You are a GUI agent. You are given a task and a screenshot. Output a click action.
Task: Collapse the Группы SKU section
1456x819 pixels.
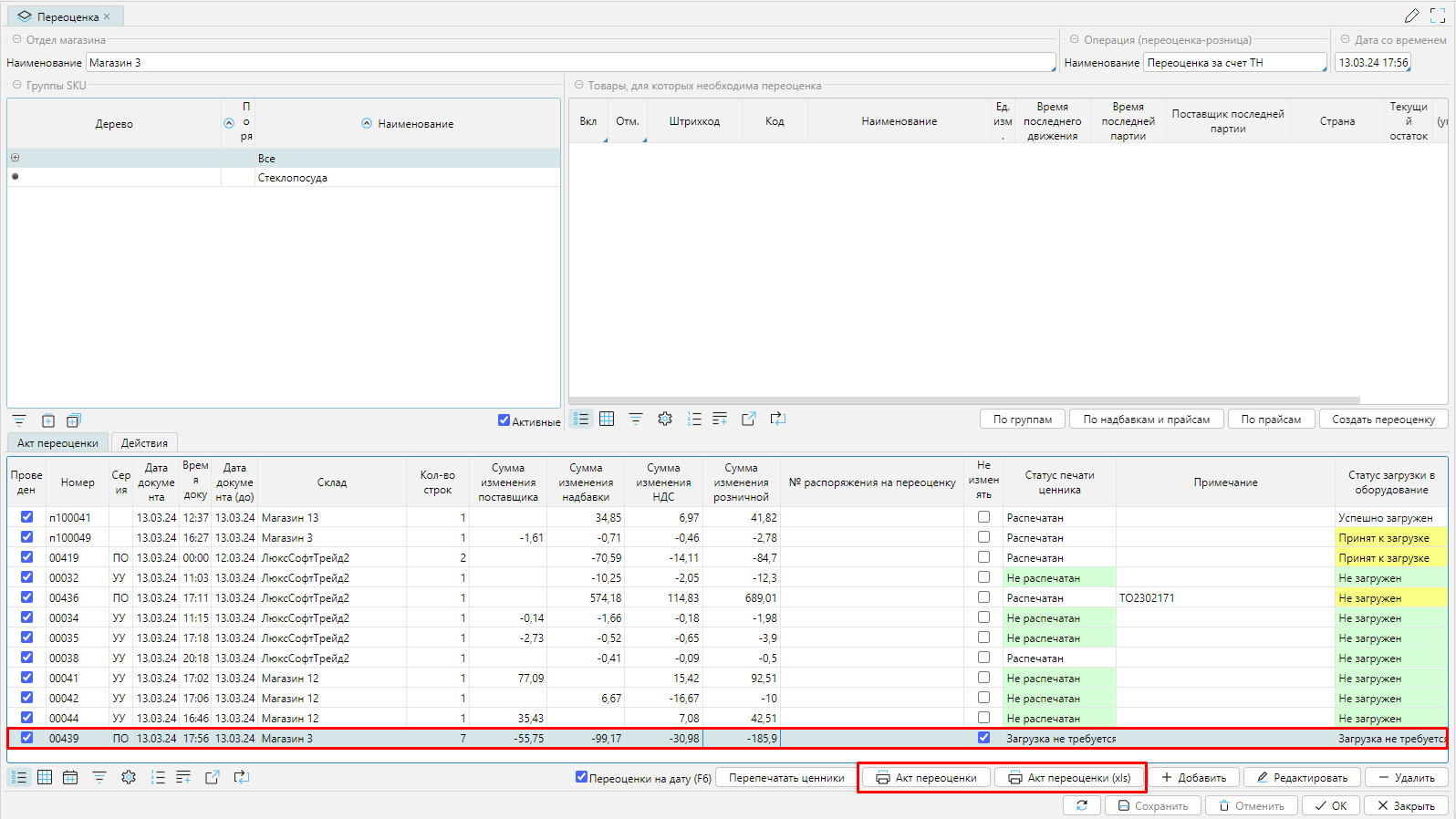coord(16,85)
